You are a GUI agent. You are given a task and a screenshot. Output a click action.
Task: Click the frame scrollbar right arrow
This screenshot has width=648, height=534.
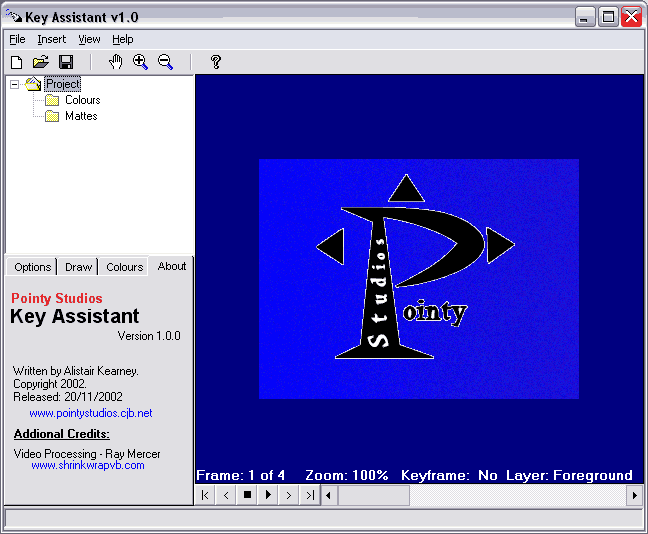click(635, 495)
